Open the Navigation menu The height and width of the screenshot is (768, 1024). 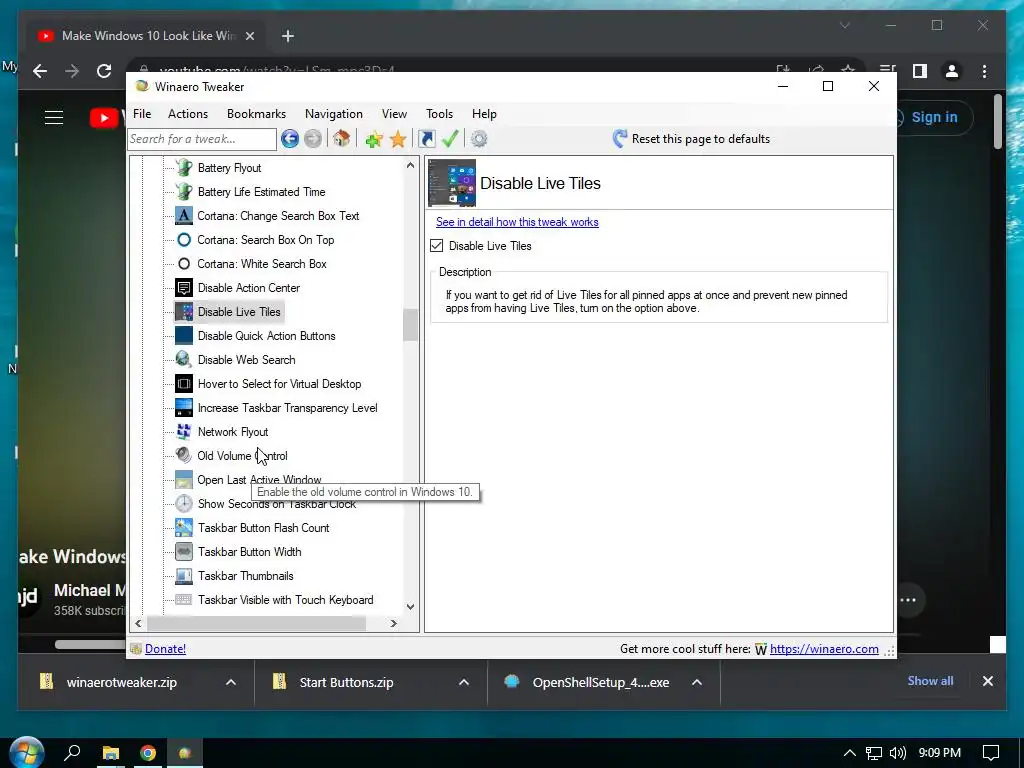point(334,114)
